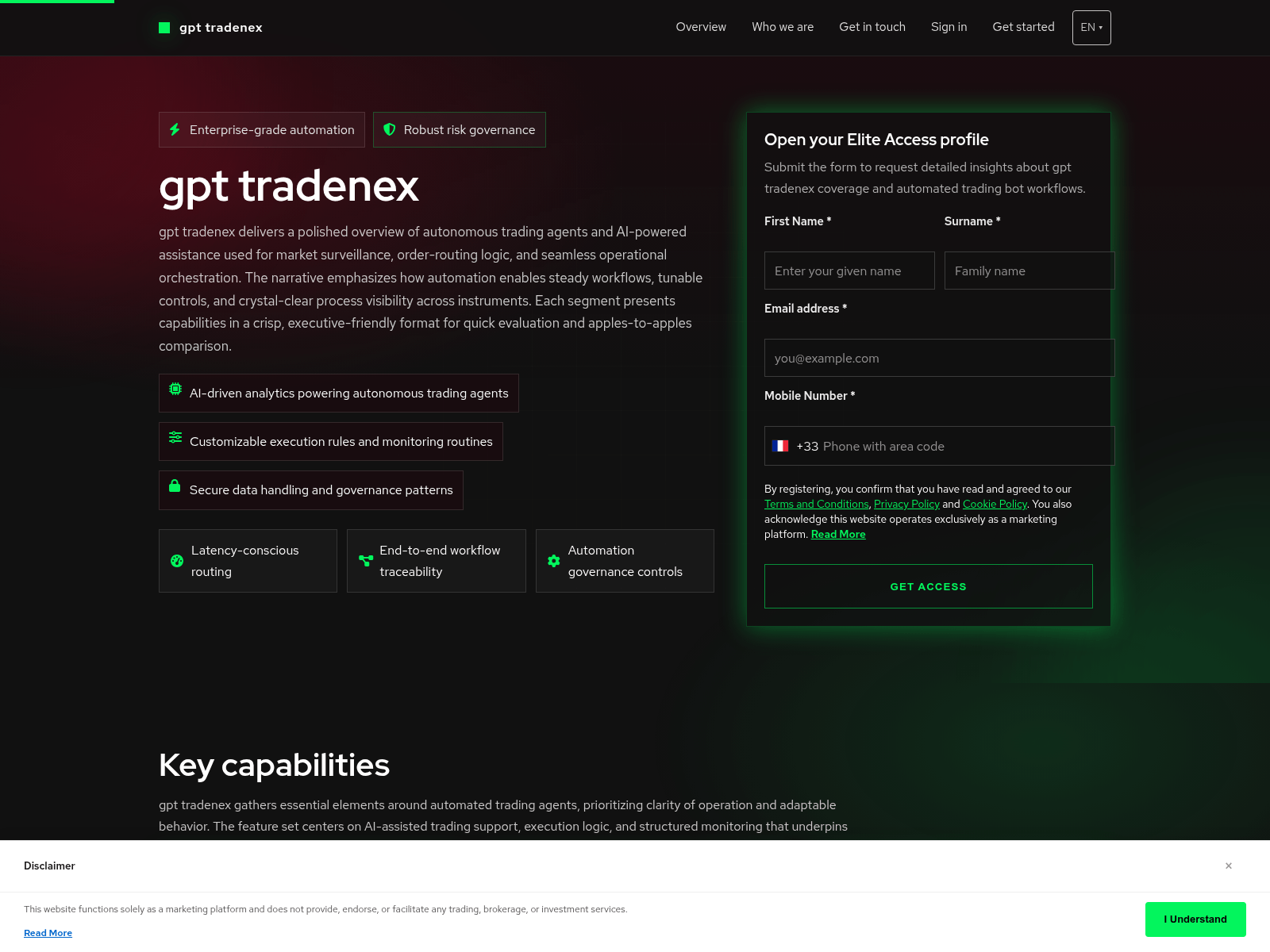Submit the form with GET ACCESS button
The width and height of the screenshot is (1270, 952).
point(928,586)
